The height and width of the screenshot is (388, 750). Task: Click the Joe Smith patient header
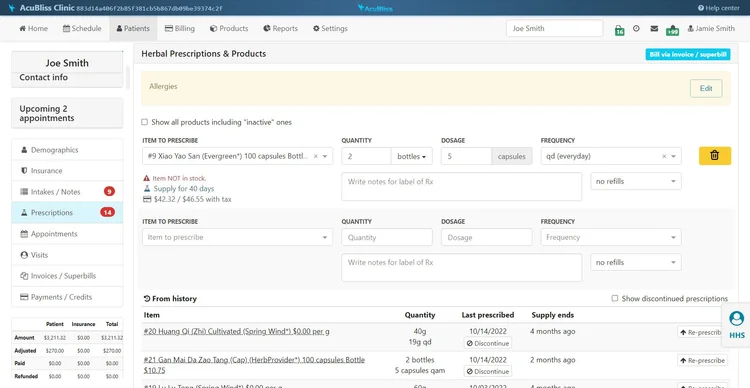click(67, 63)
